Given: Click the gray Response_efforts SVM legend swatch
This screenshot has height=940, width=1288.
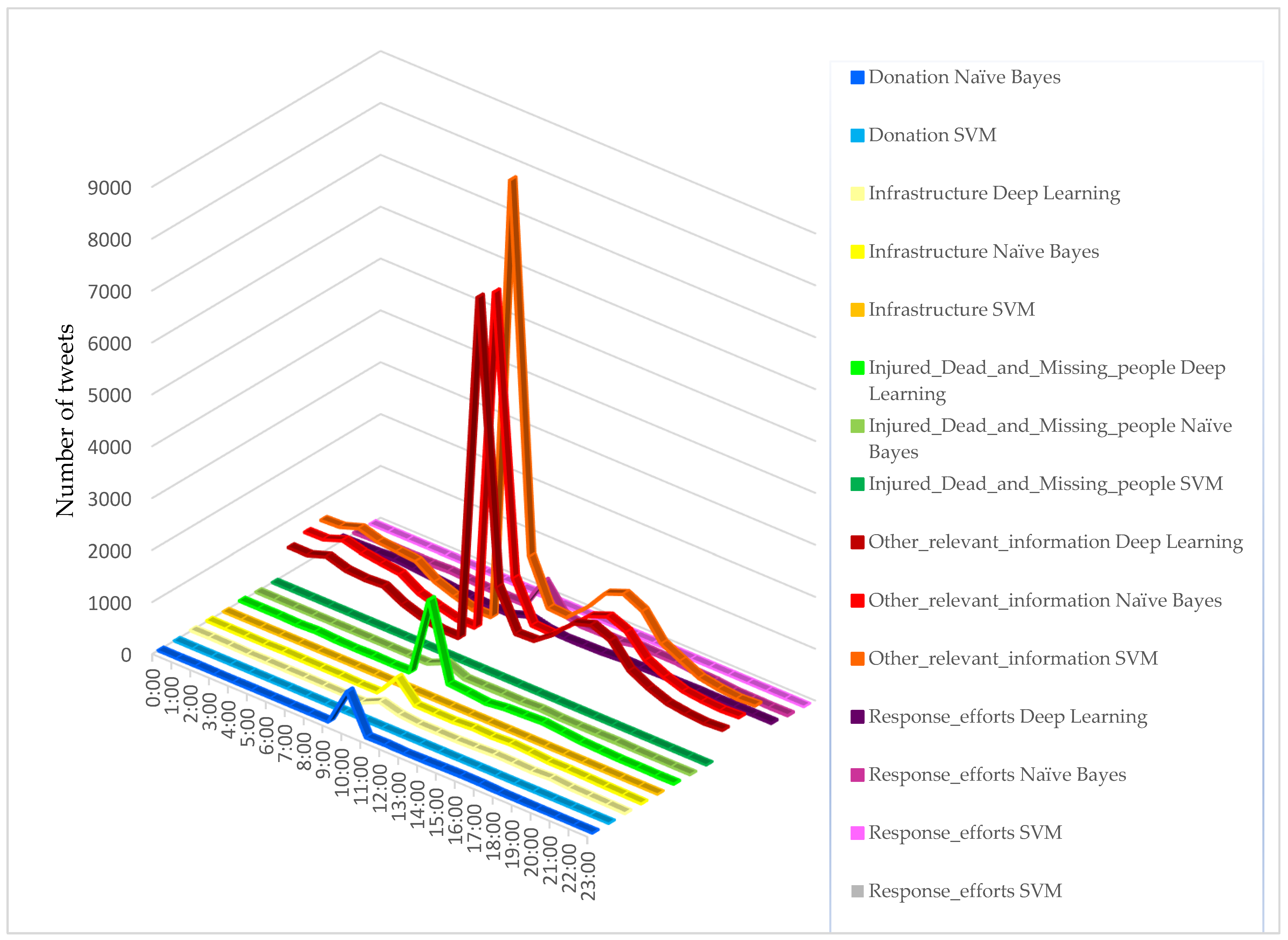Looking at the screenshot, I should (x=857, y=891).
